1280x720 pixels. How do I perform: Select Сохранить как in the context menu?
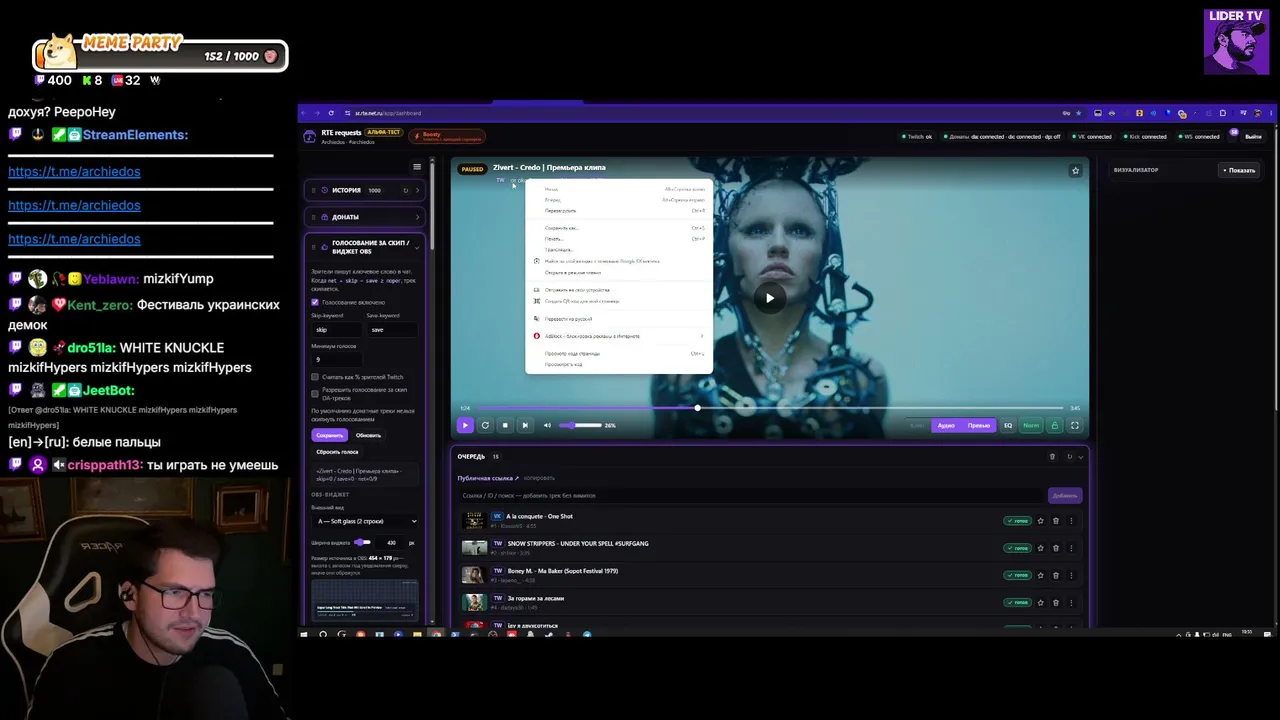pyautogui.click(x=619, y=228)
